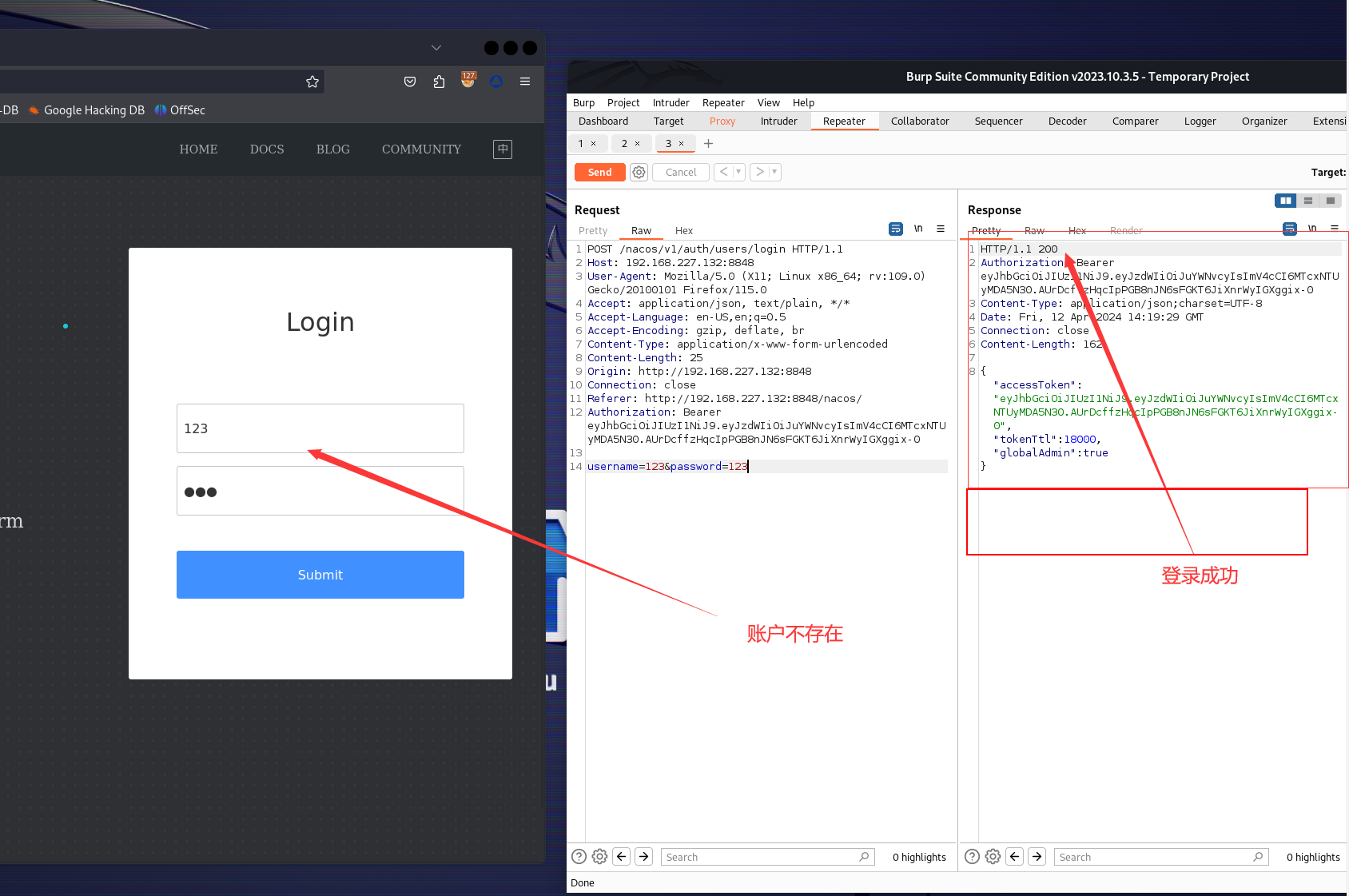The height and width of the screenshot is (896, 1349).
Task: Select side-by-side request/response layout
Action: tap(1286, 201)
